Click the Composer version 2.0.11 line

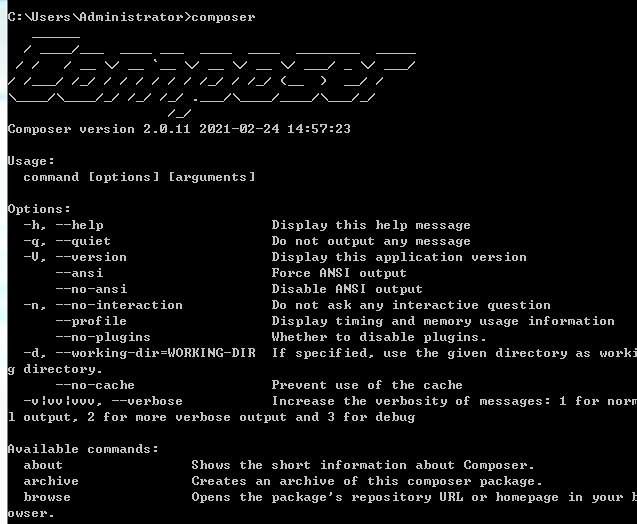tap(179, 129)
